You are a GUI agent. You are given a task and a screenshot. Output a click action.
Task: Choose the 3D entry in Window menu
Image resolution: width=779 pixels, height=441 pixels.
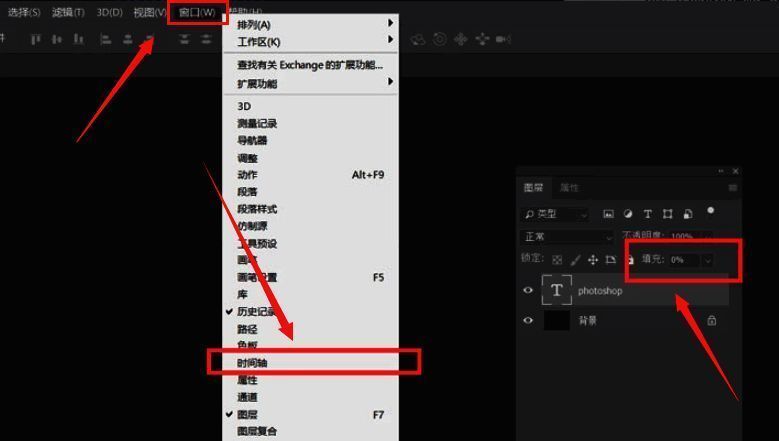pos(310,106)
